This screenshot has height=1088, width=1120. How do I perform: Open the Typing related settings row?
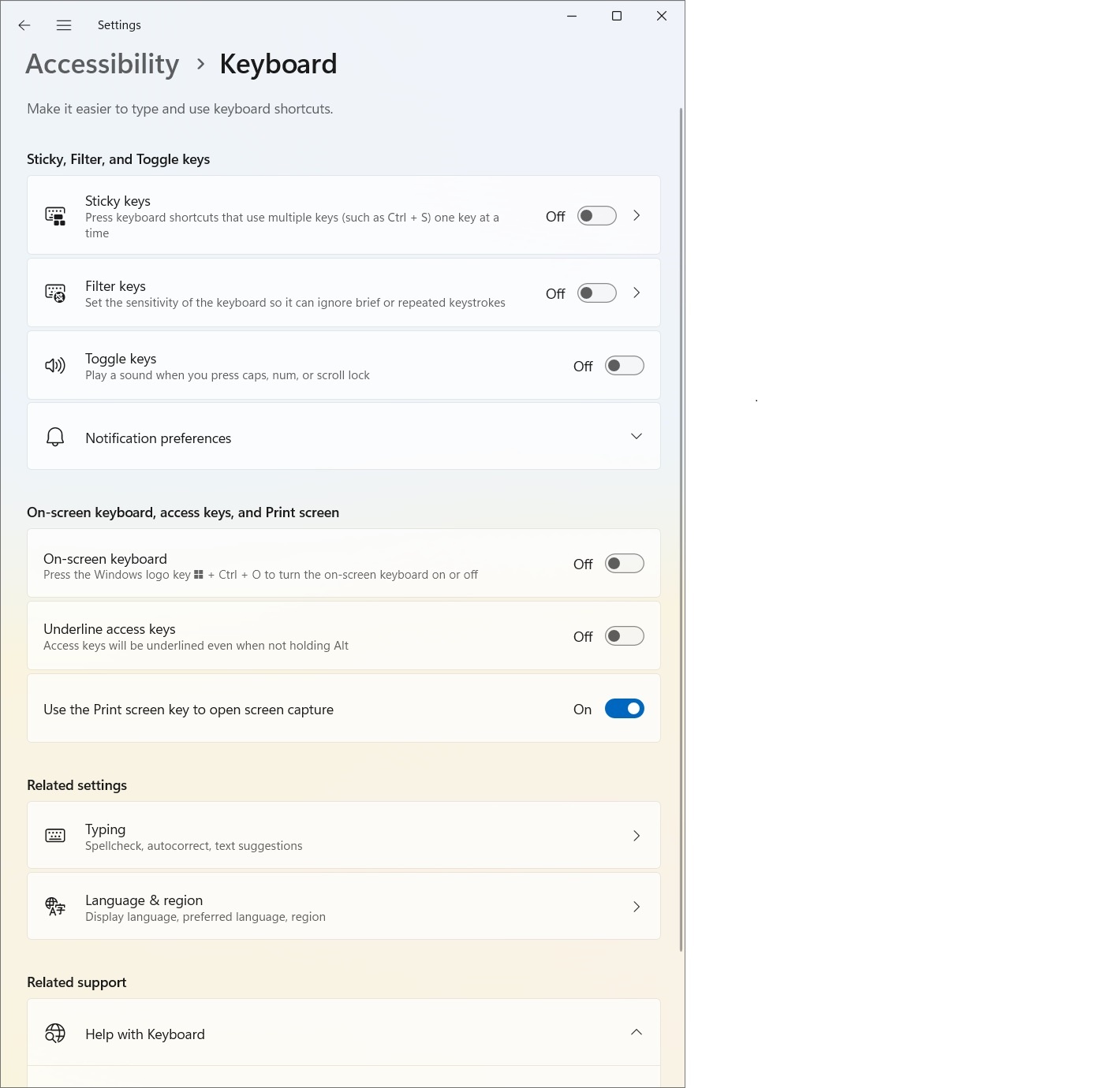[x=344, y=835]
